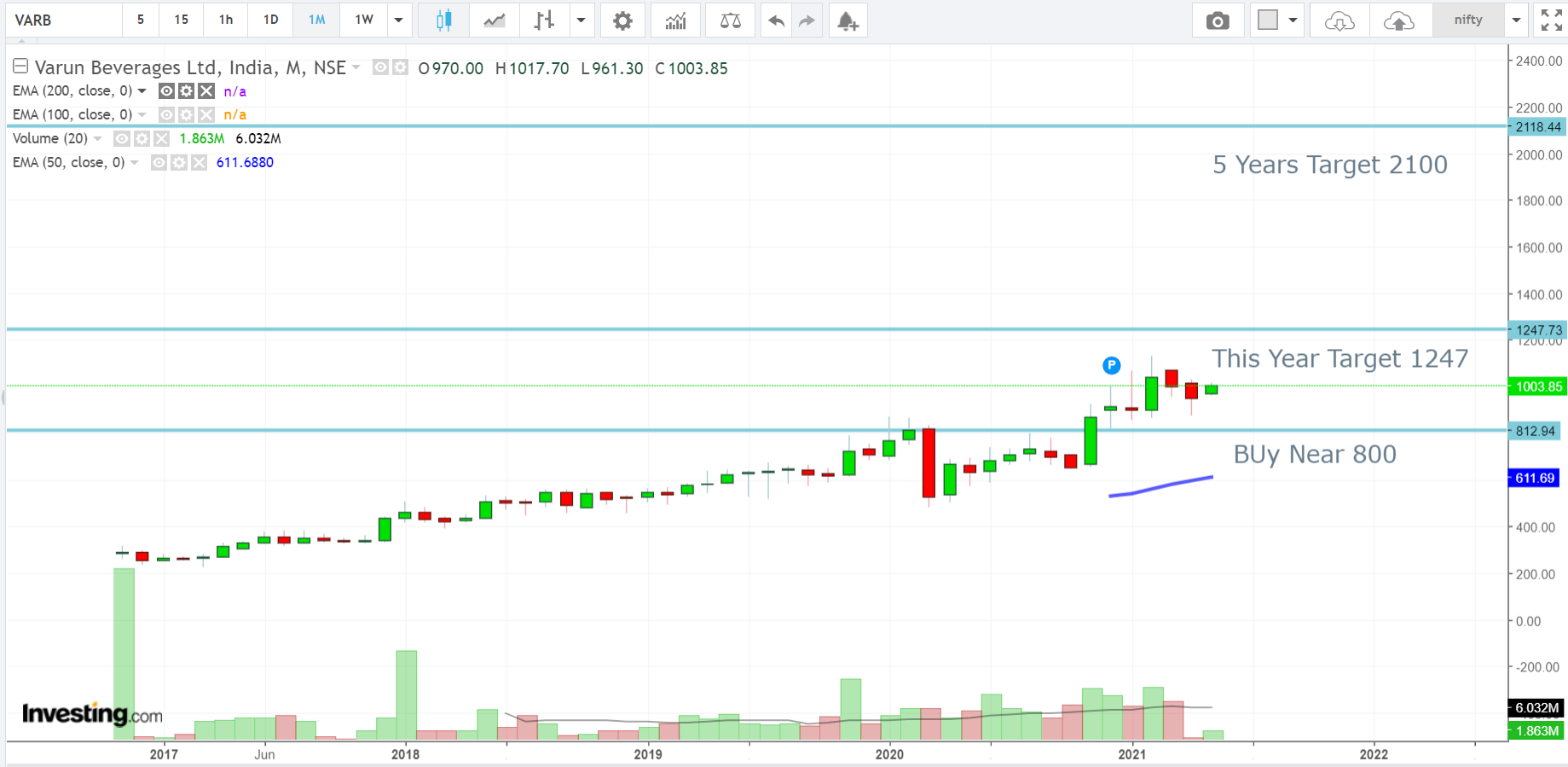This screenshot has width=1568, height=767.
Task: Open settings gear for Volume indicator
Action: (142, 138)
